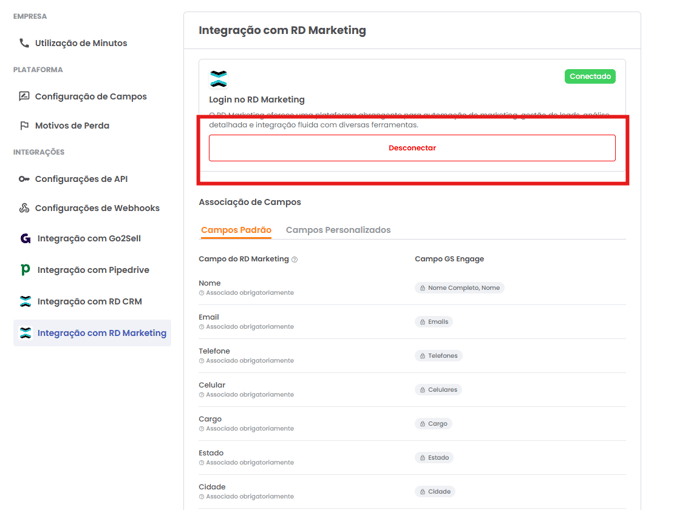
Task: Click the key icon for Configurações de API
Action: 24,179
